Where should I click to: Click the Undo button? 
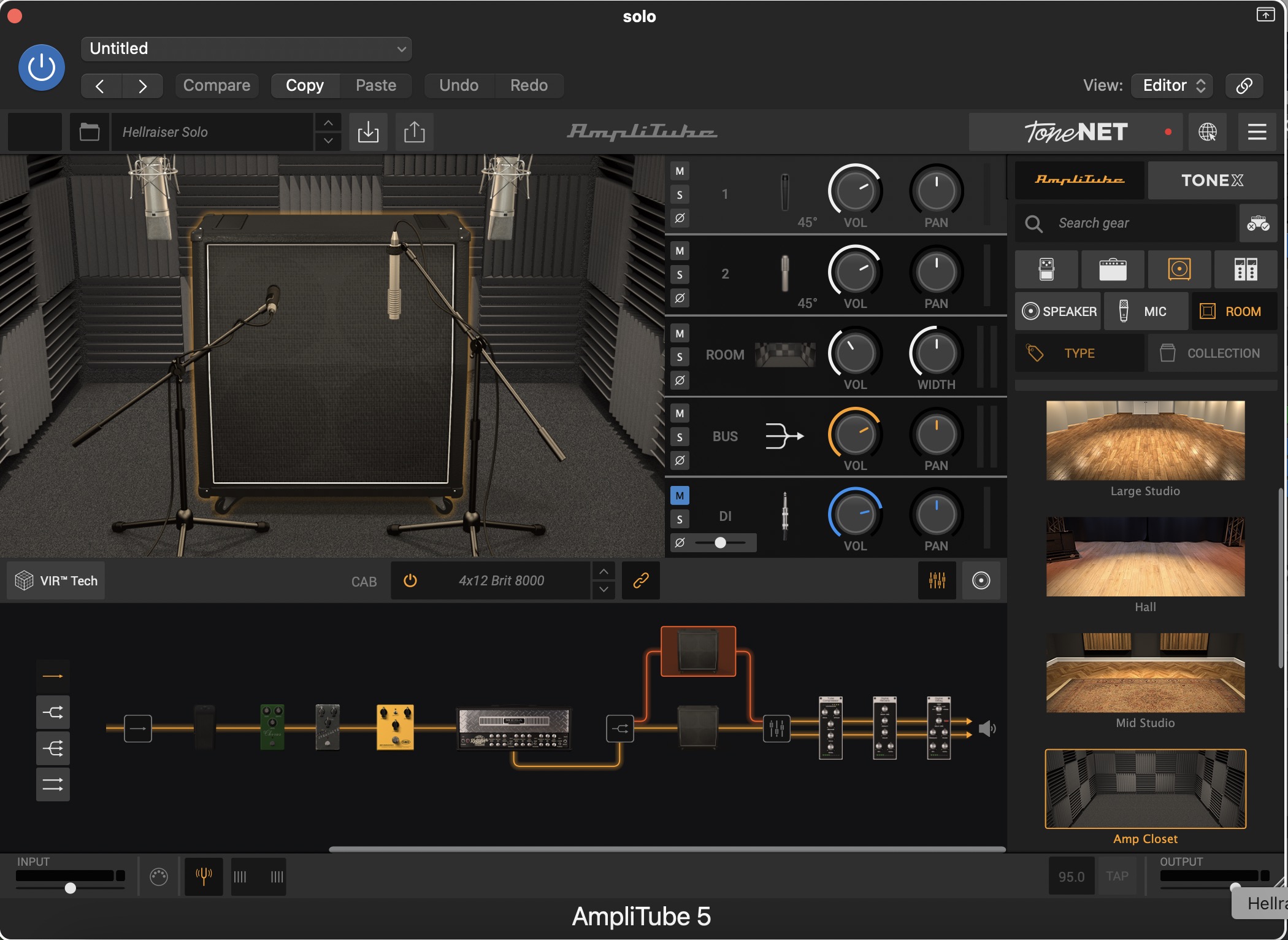459,85
